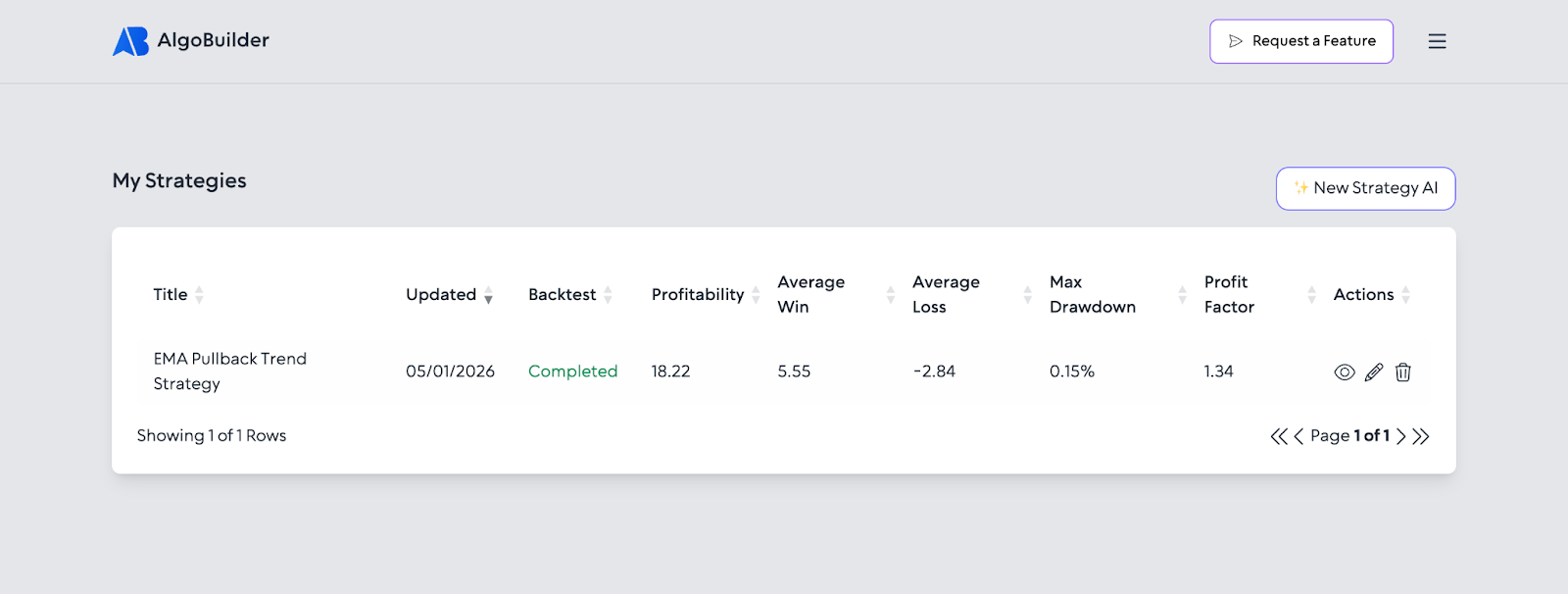This screenshot has height=594, width=1568.
Task: Go to the previous page arrow
Action: (x=1298, y=436)
